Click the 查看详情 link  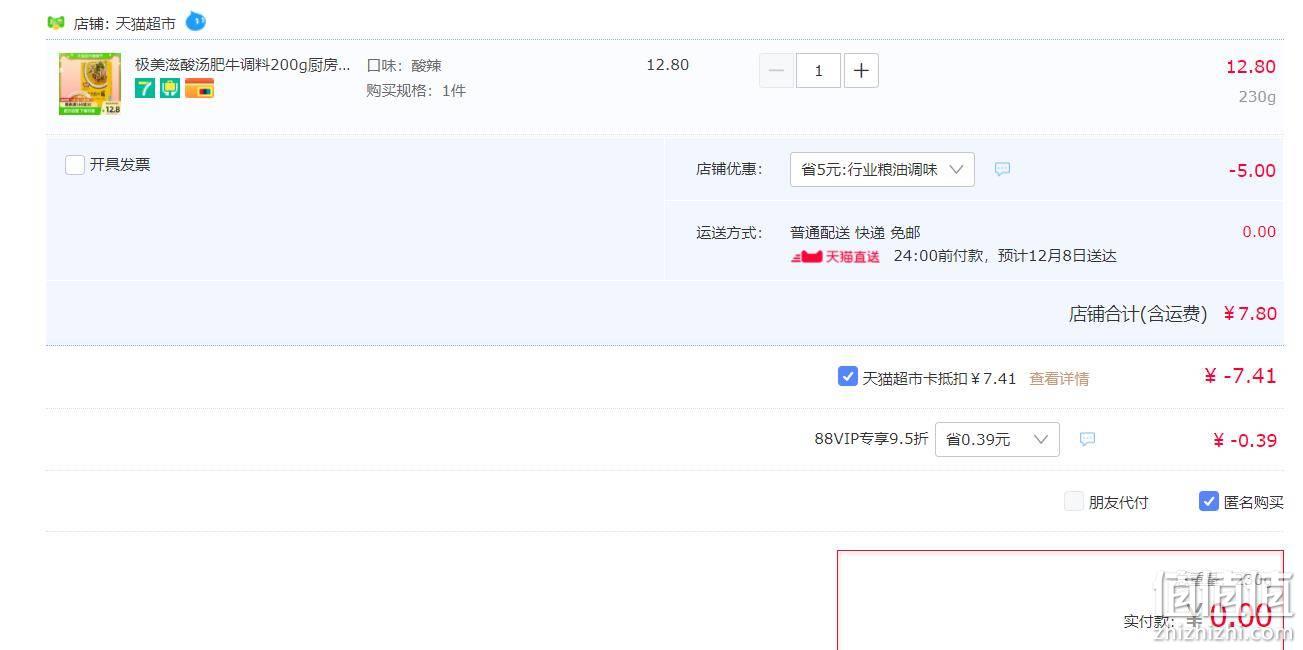click(1059, 378)
